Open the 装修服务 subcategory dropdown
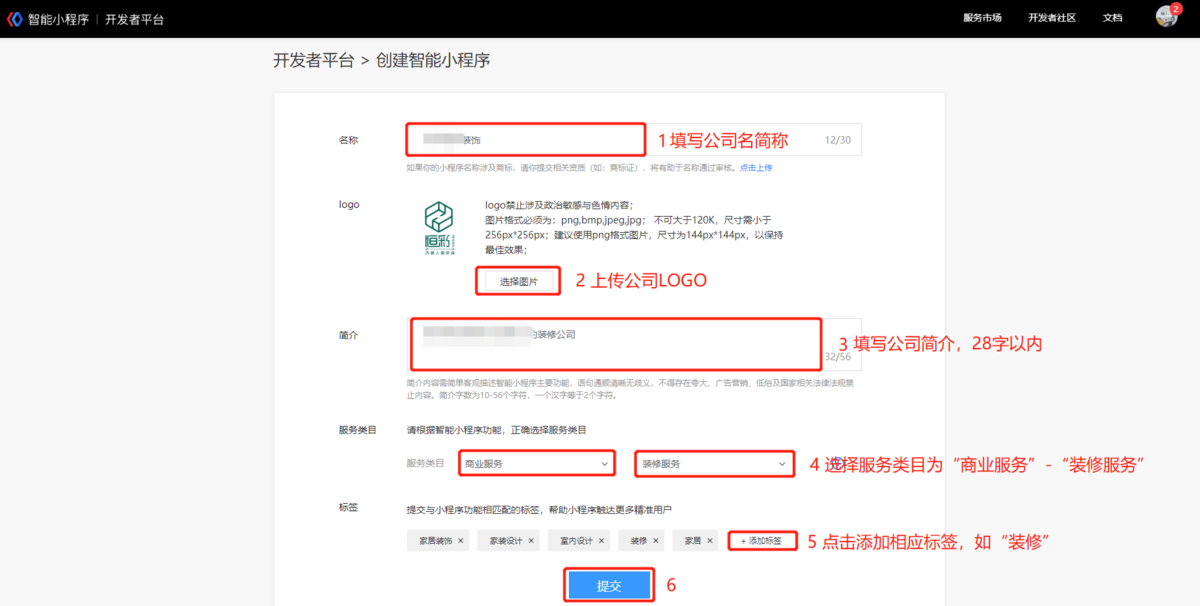The height and width of the screenshot is (606, 1200). [714, 464]
